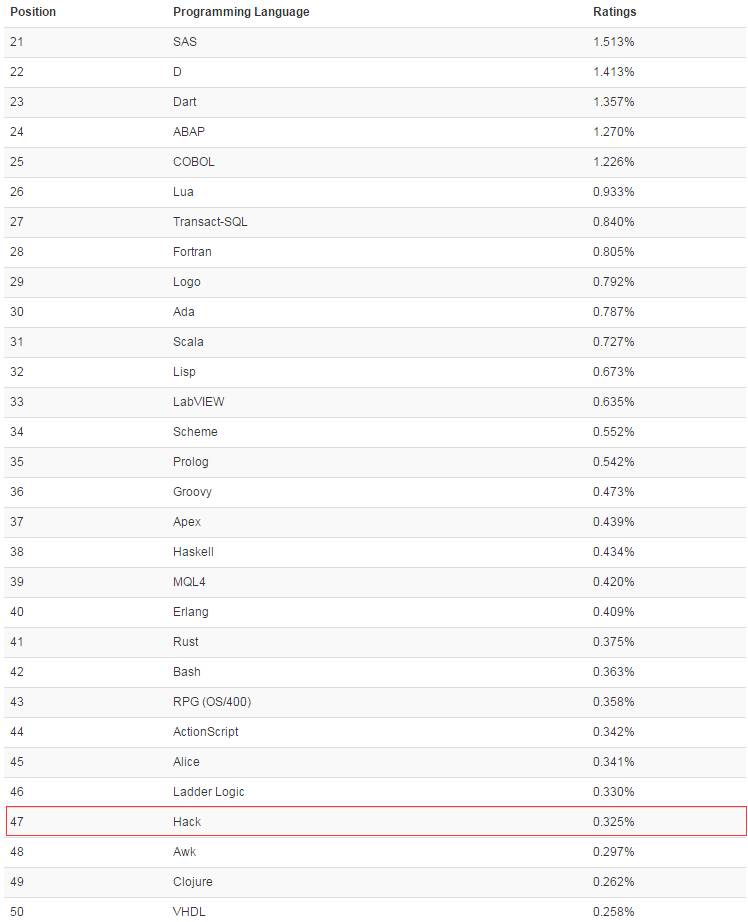Click the SAS language entry
The height and width of the screenshot is (922, 748).
click(186, 42)
